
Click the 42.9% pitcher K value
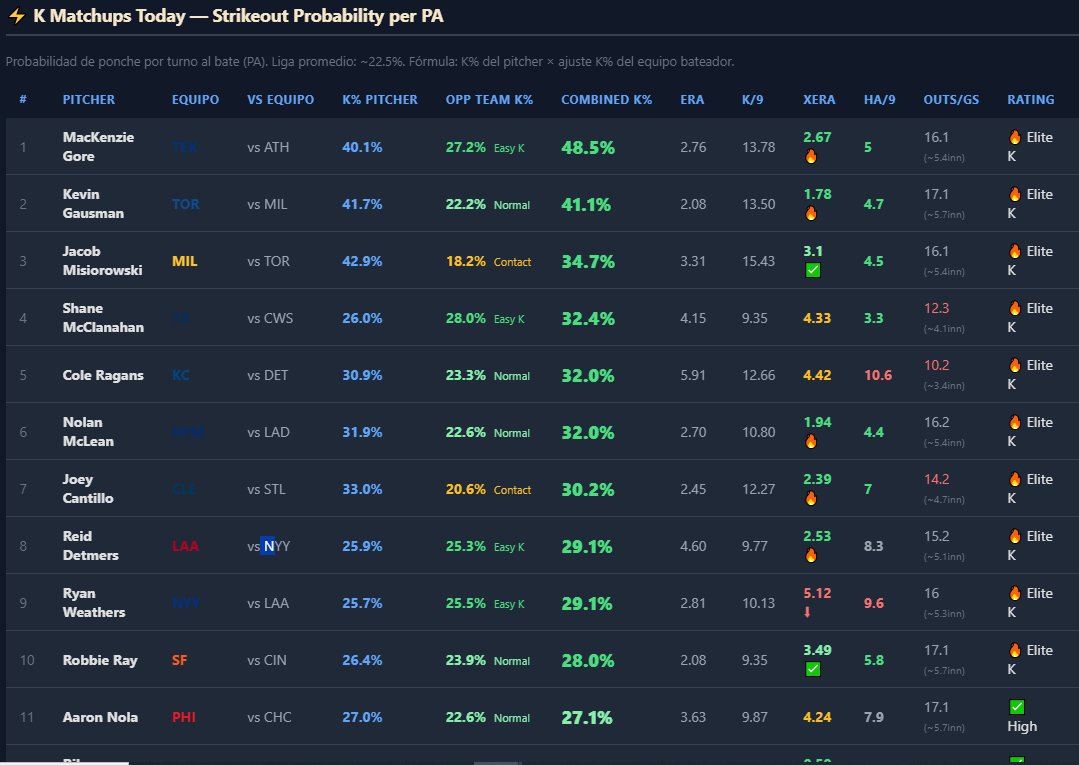coord(363,261)
